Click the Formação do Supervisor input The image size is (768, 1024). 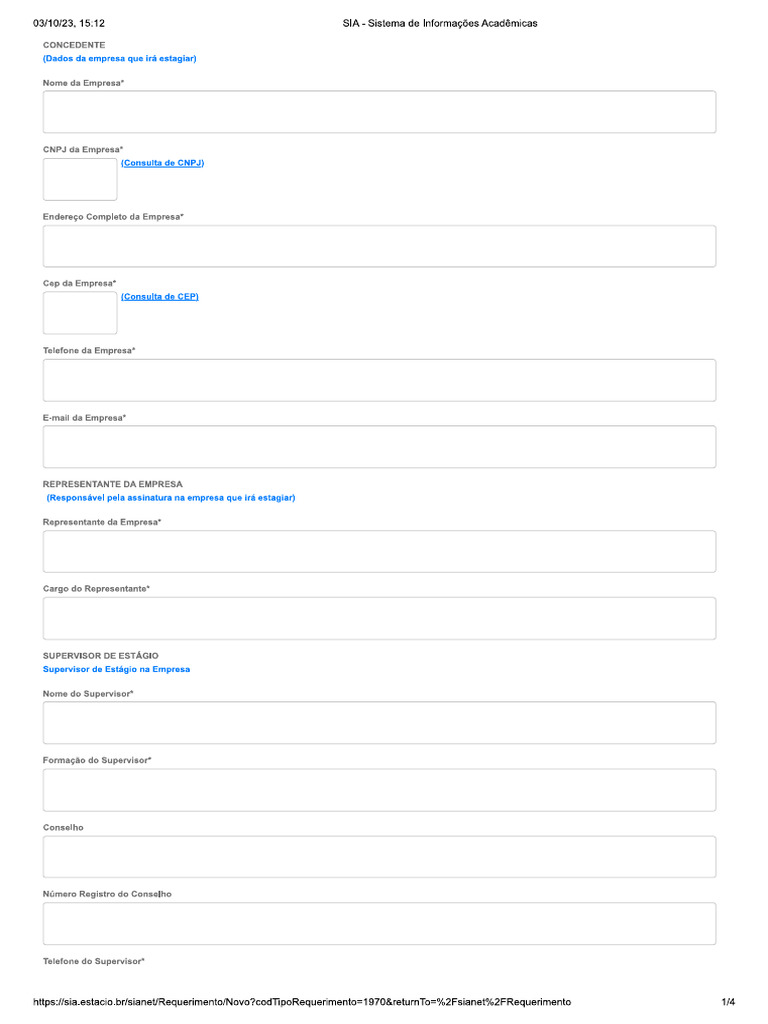379,790
